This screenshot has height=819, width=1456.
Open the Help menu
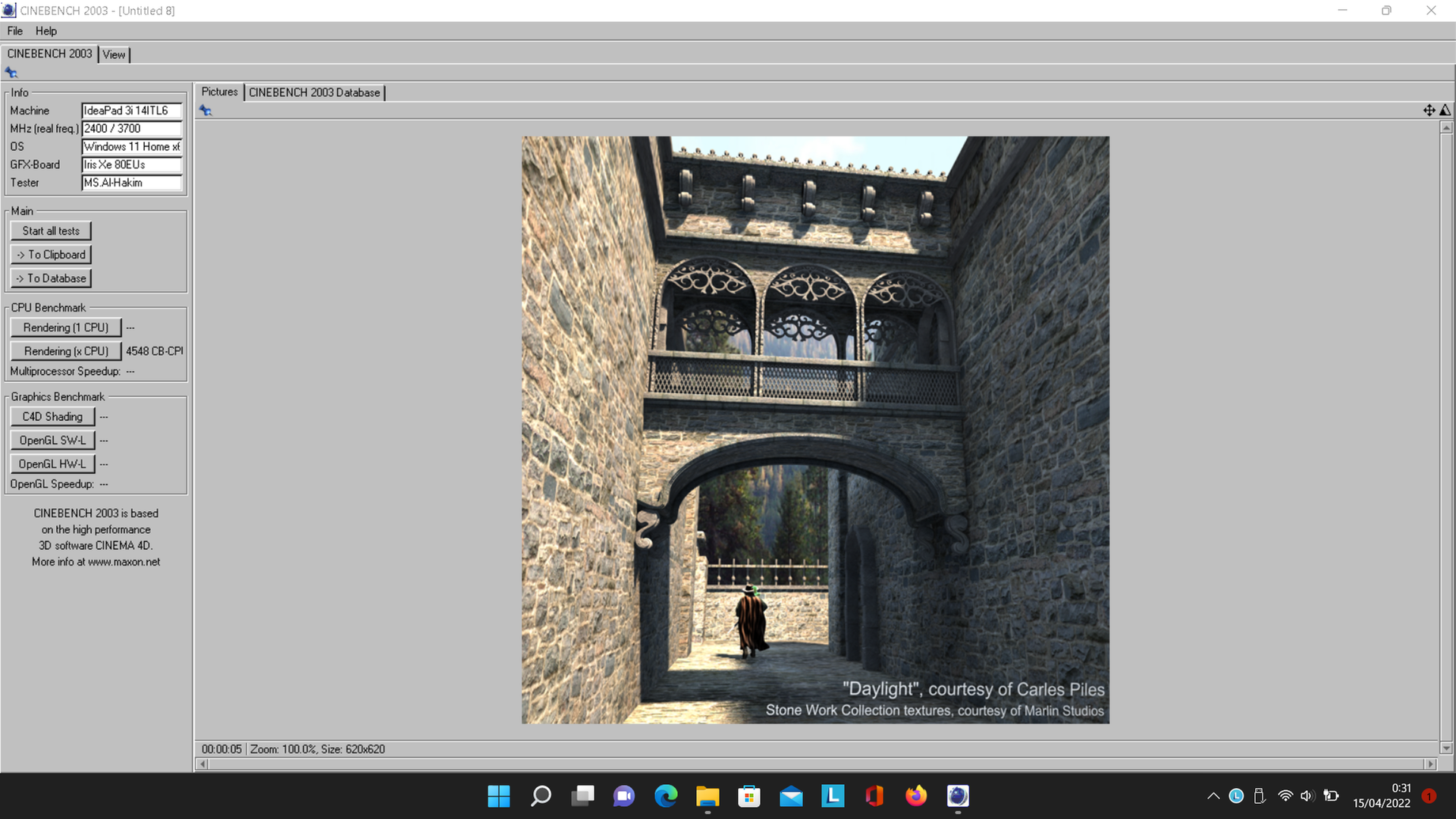(46, 31)
